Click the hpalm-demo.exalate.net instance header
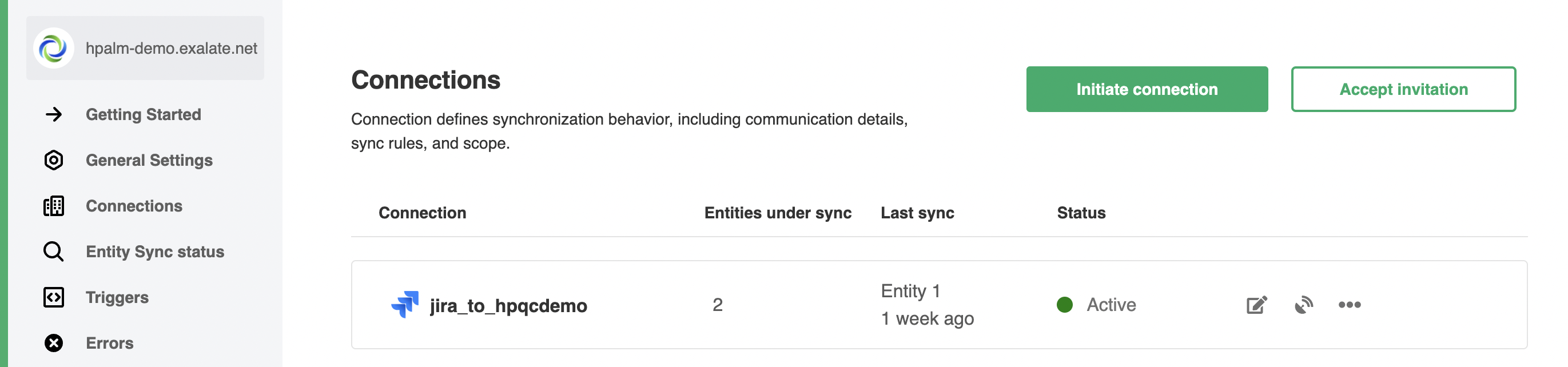 (x=171, y=48)
